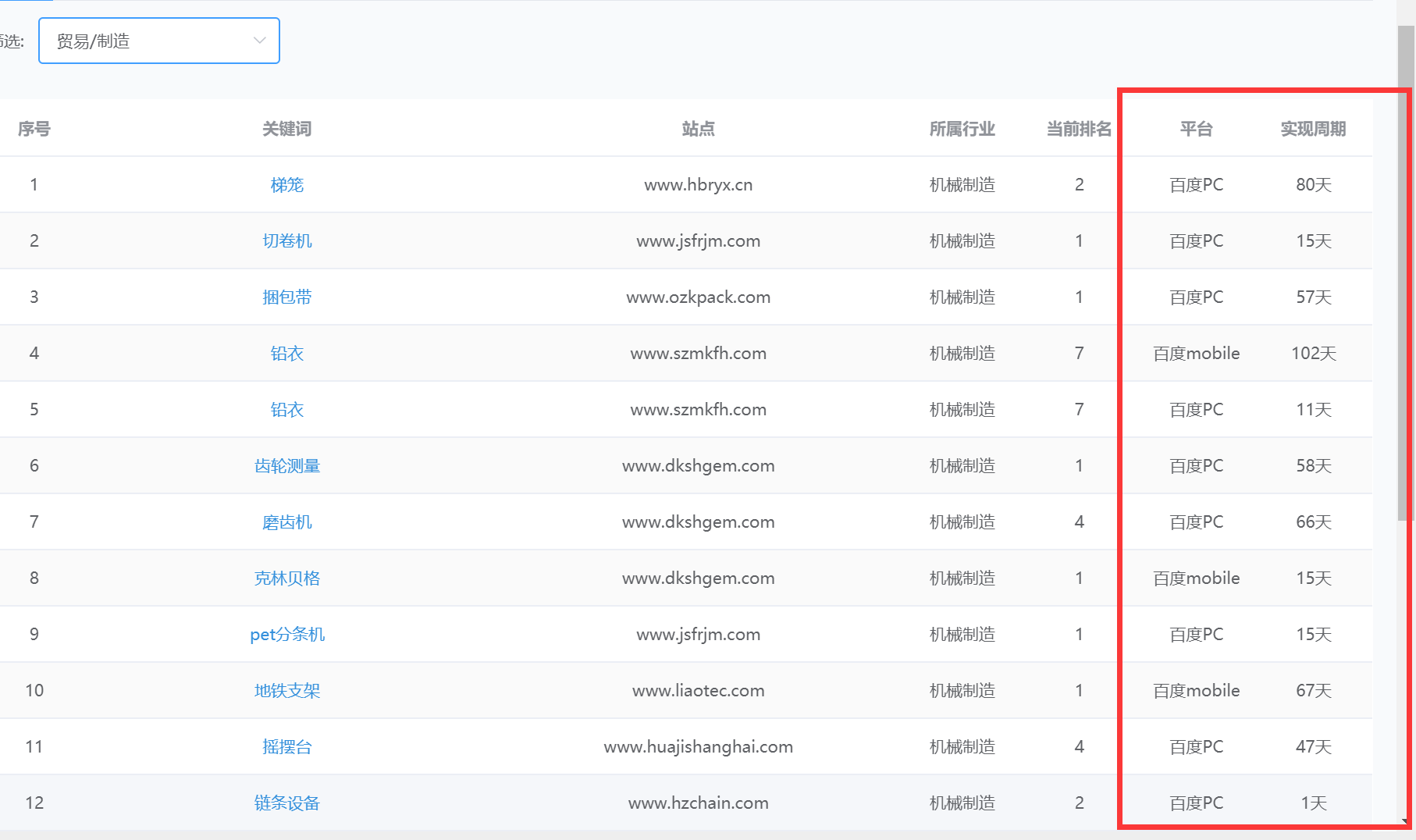Click 百度mobile platform cell in row 8
Viewport: 1416px width, 840px height.
1196,578
